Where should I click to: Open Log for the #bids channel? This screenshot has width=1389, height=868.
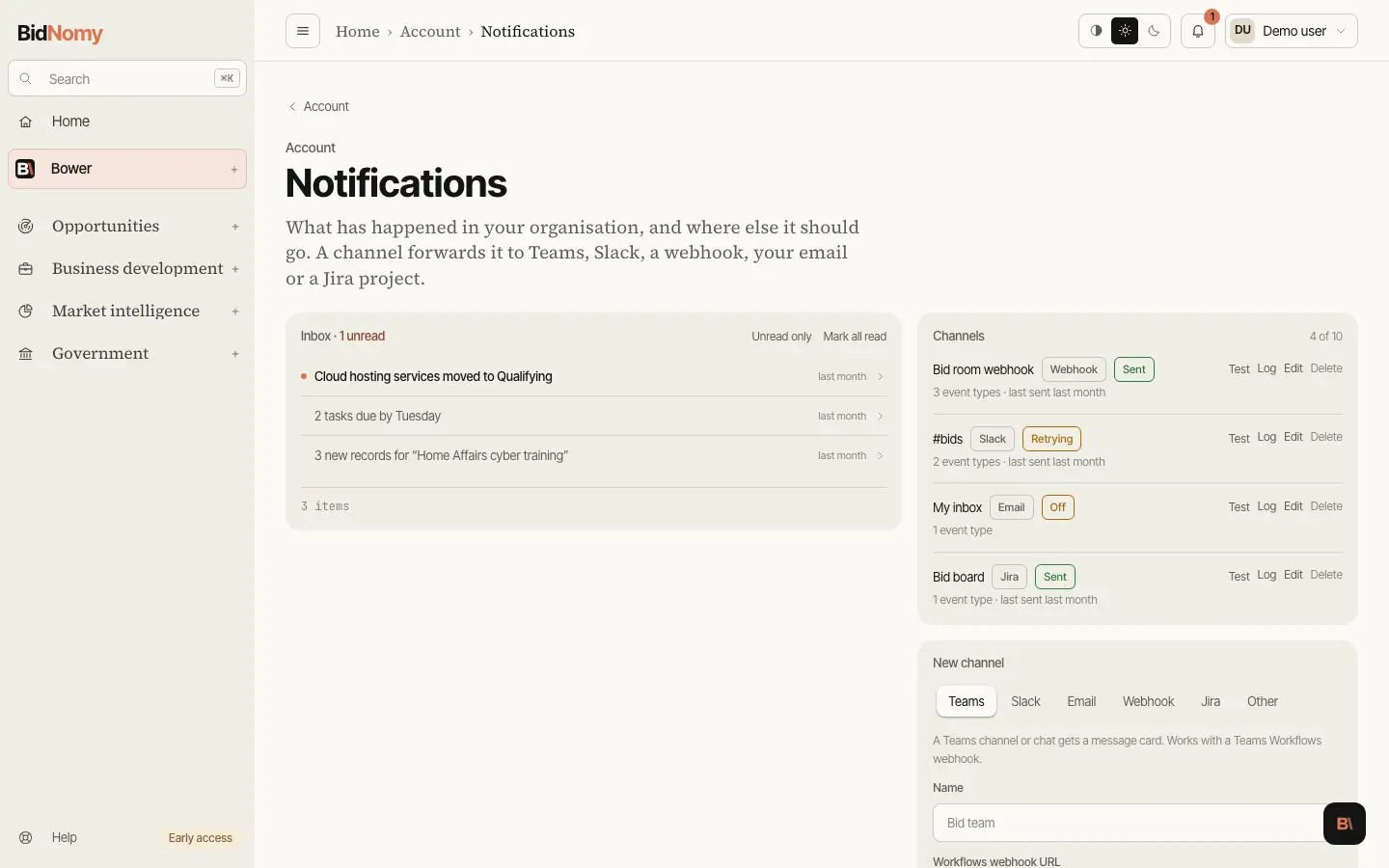tap(1266, 437)
